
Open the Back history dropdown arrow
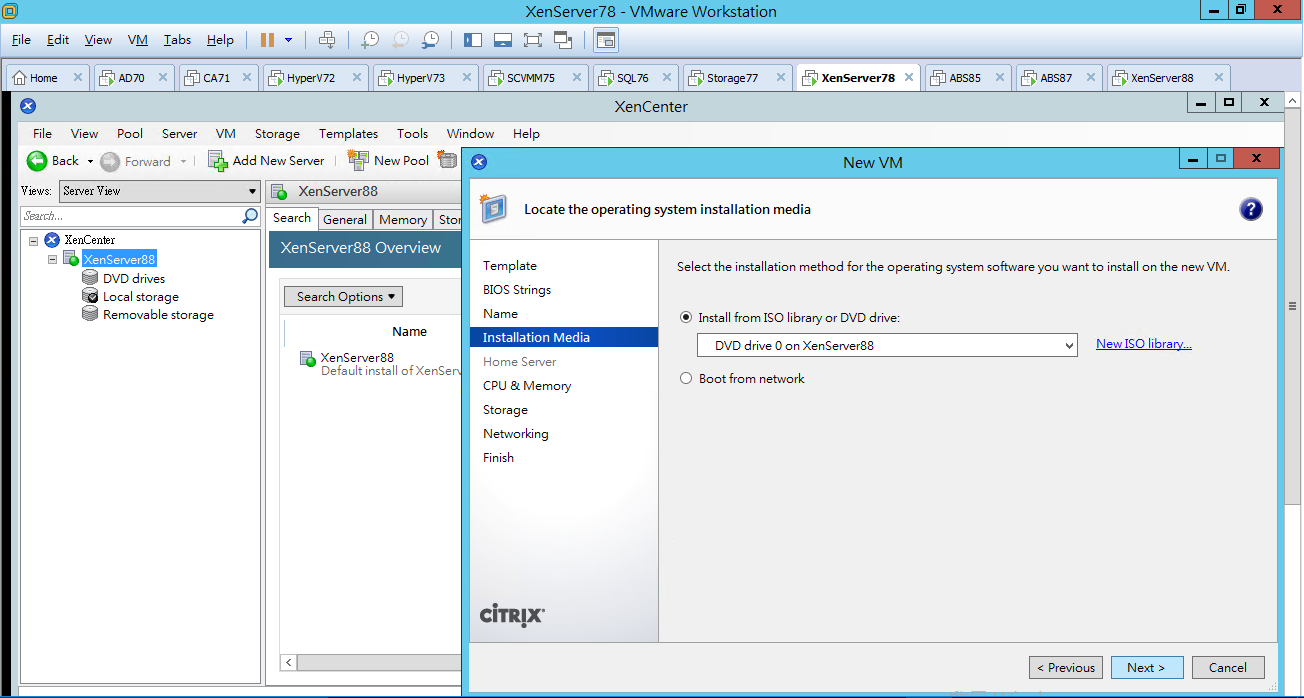point(90,161)
